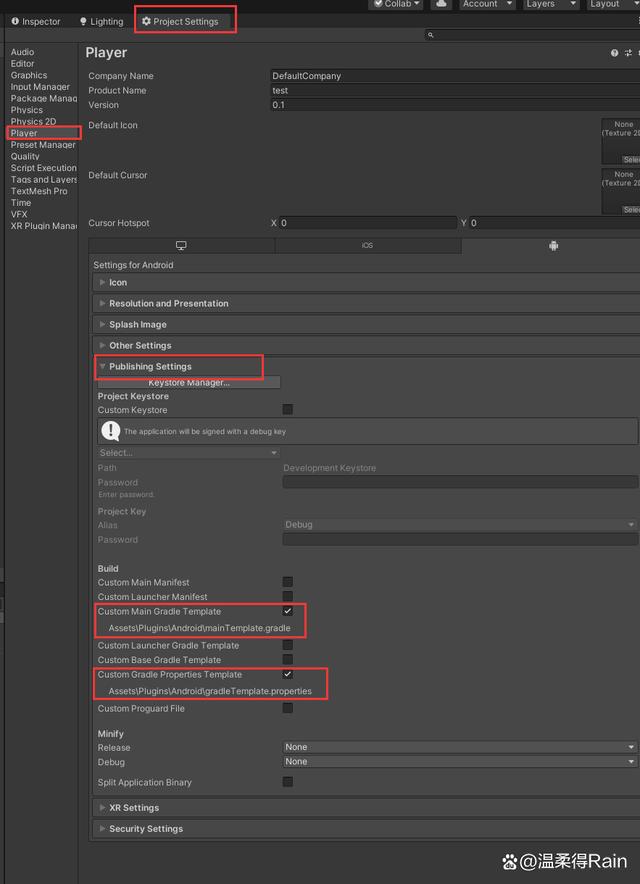The height and width of the screenshot is (884, 640).
Task: Open the Minify Debug dropdown
Action: (x=460, y=762)
